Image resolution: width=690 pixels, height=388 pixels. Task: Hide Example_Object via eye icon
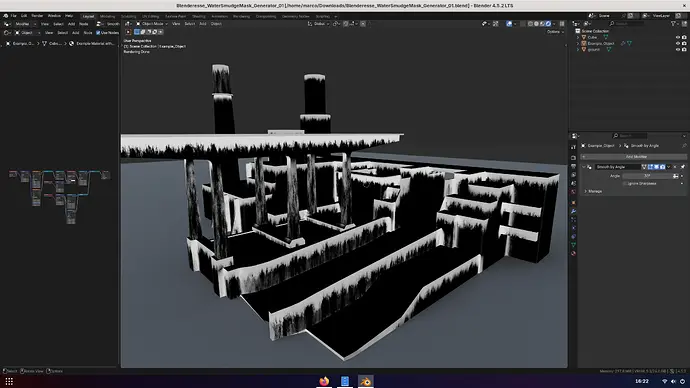(x=678, y=44)
